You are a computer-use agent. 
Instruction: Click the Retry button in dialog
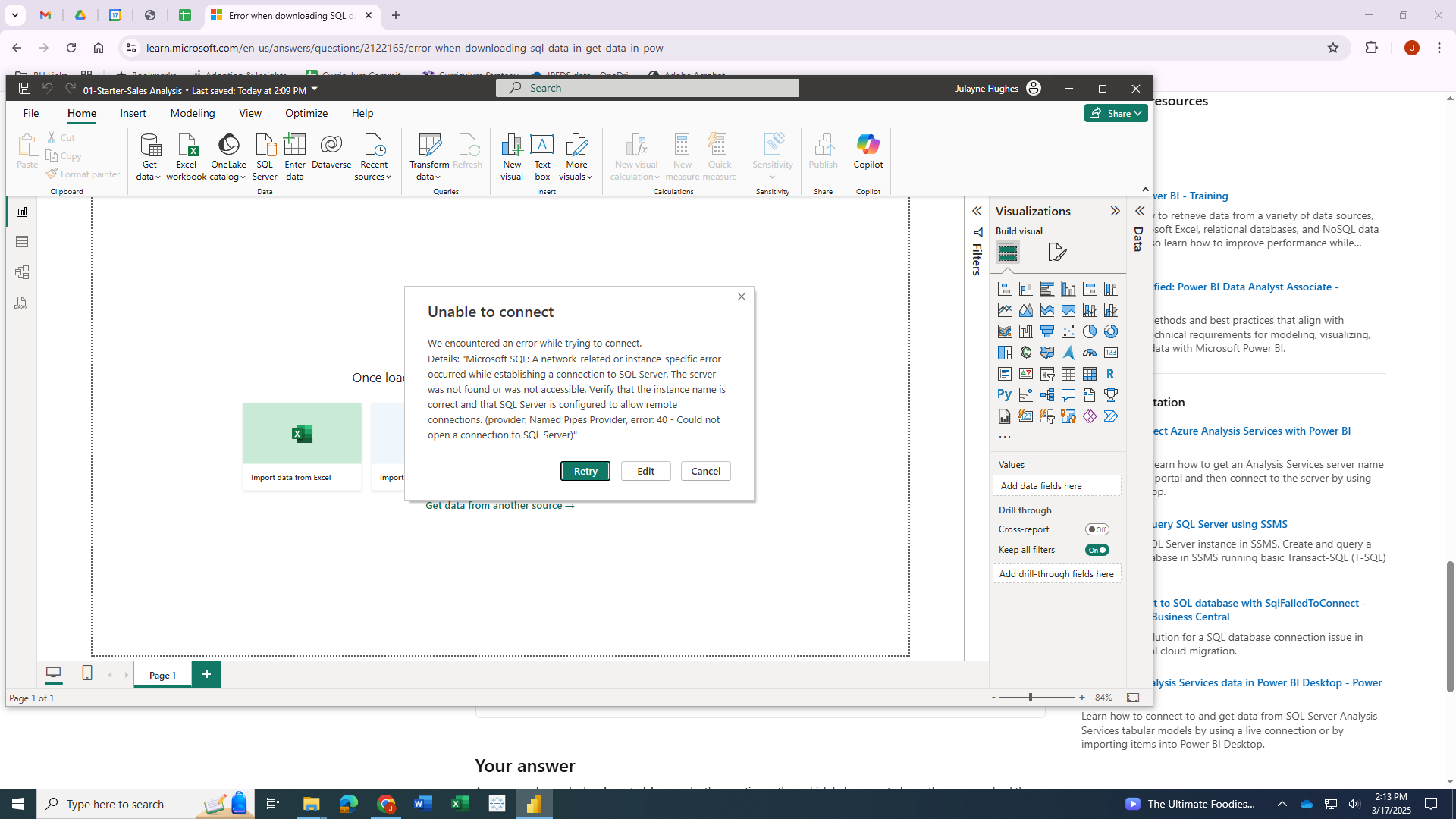[585, 471]
